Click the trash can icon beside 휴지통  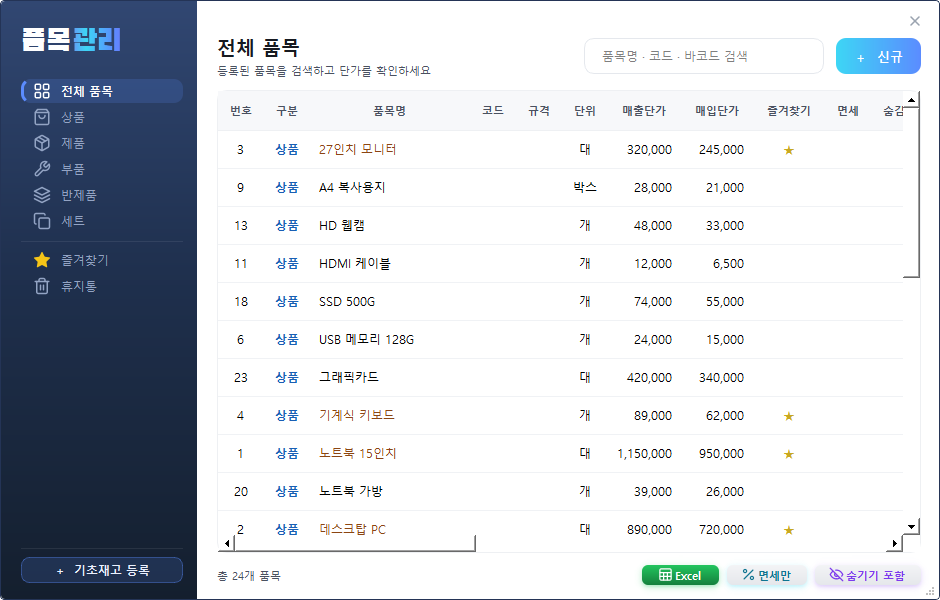click(42, 286)
